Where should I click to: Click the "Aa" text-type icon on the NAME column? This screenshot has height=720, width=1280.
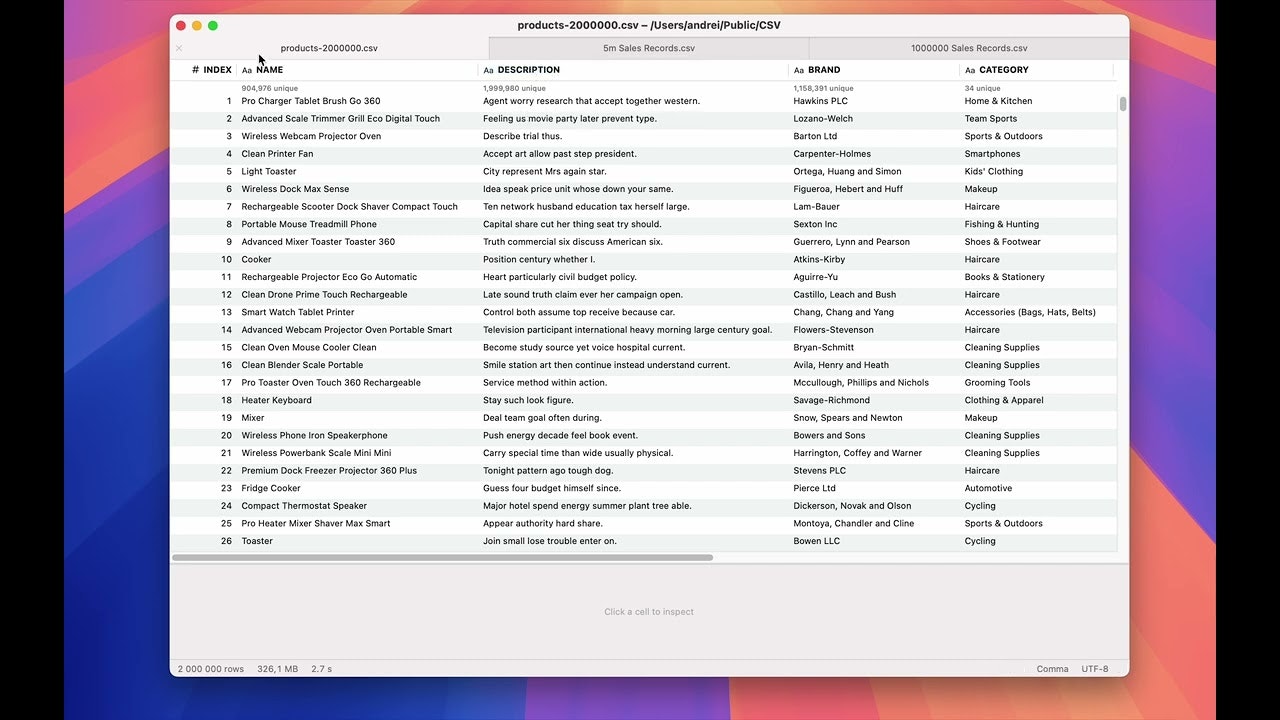(x=247, y=70)
